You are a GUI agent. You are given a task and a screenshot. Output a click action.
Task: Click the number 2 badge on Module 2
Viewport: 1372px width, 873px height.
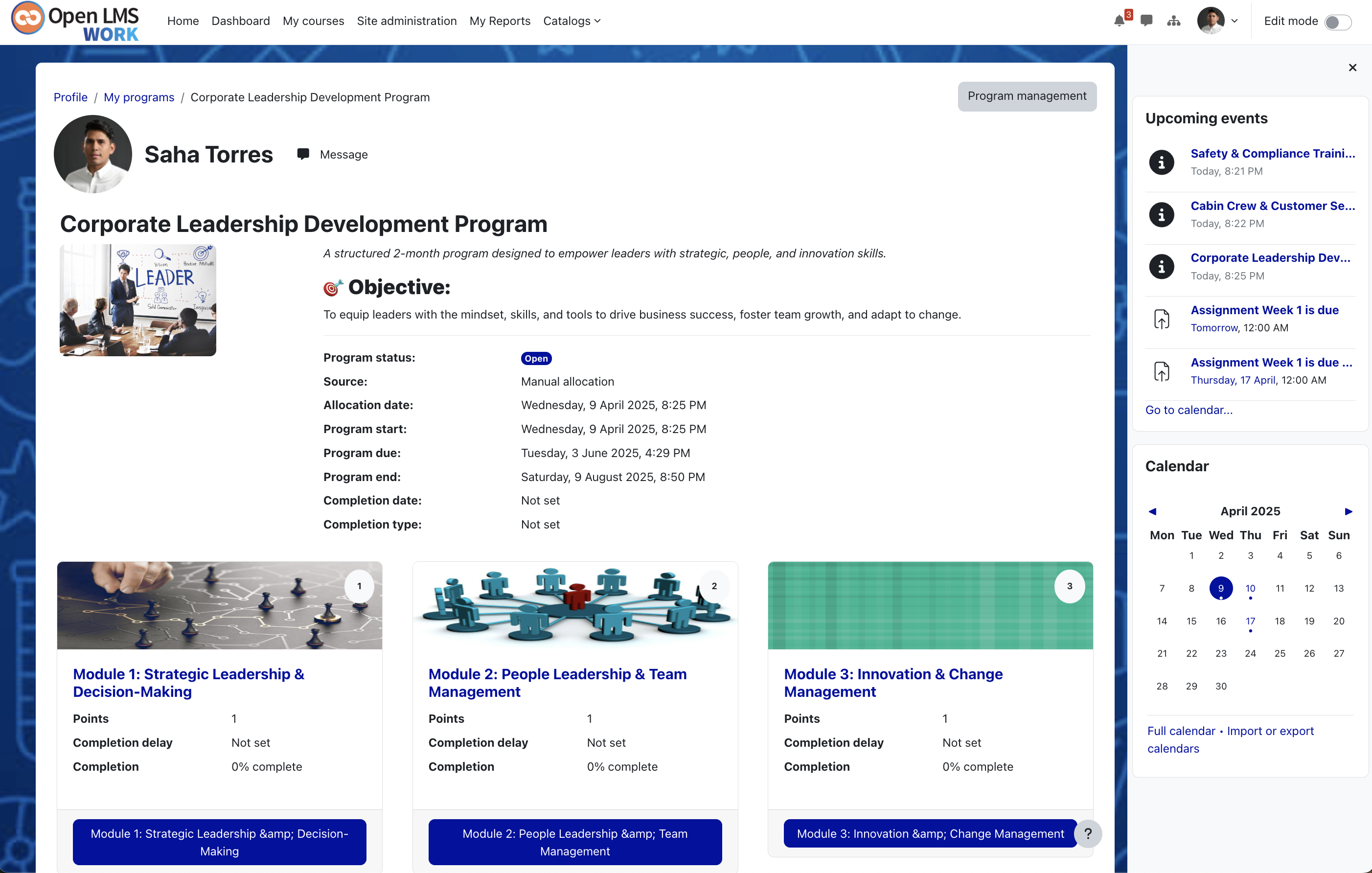tap(714, 586)
